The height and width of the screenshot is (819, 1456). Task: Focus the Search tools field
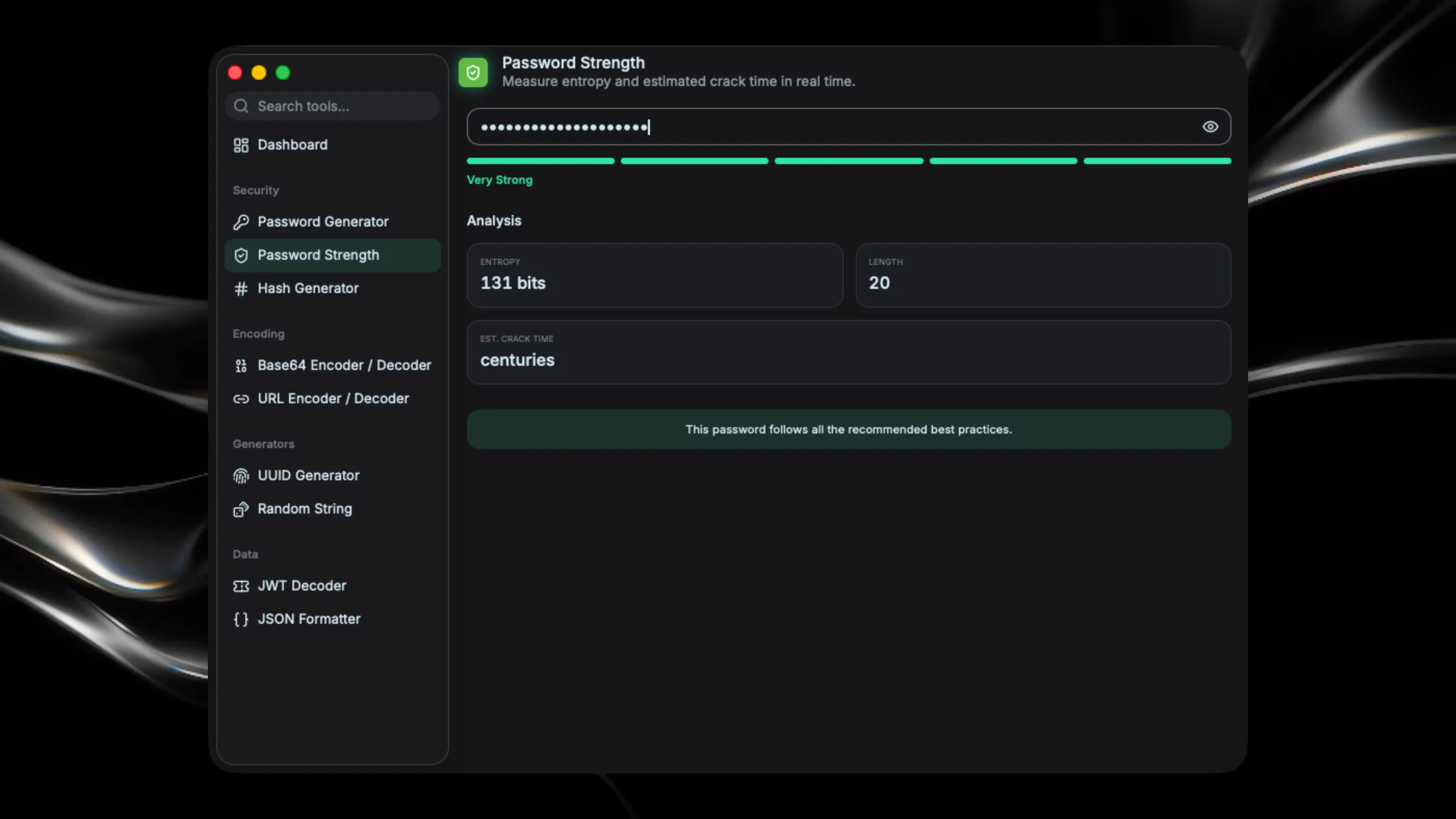tap(332, 106)
